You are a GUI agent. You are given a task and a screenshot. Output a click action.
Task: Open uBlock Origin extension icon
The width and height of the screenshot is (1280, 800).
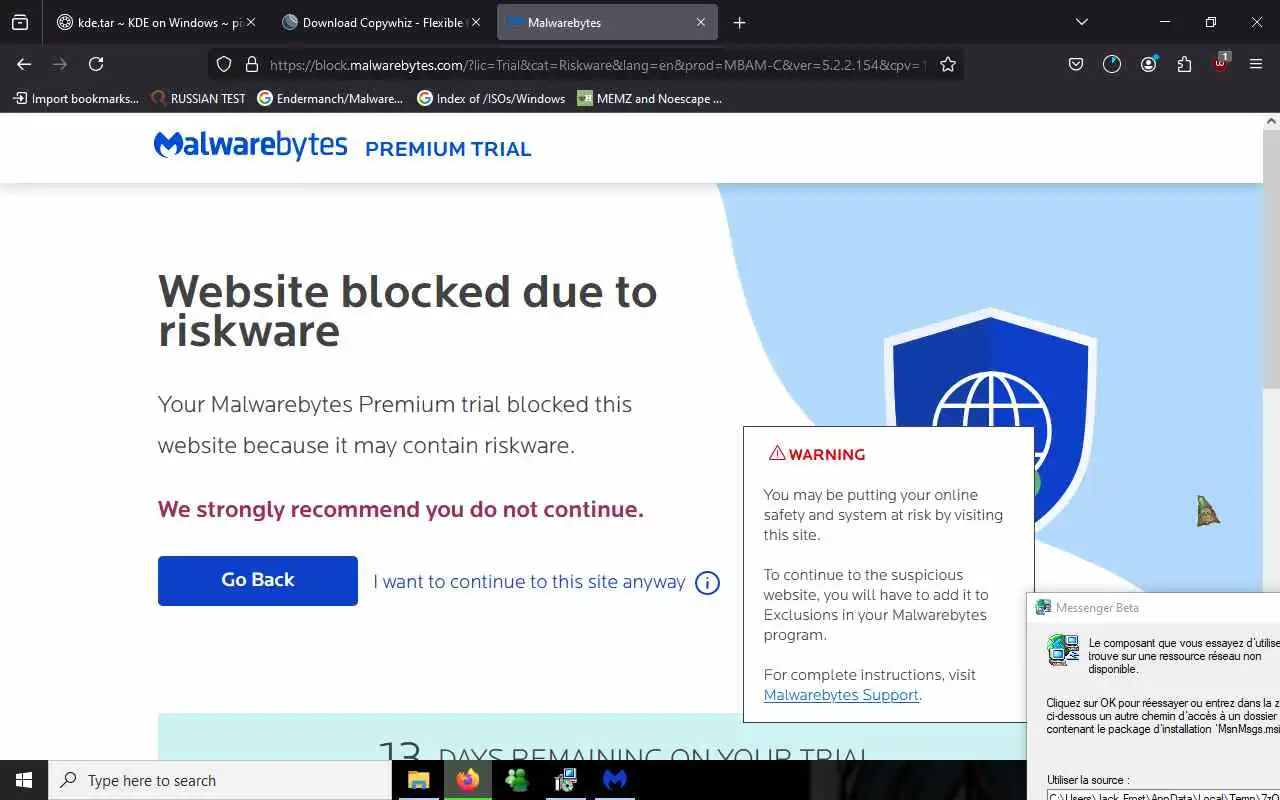click(1220, 63)
